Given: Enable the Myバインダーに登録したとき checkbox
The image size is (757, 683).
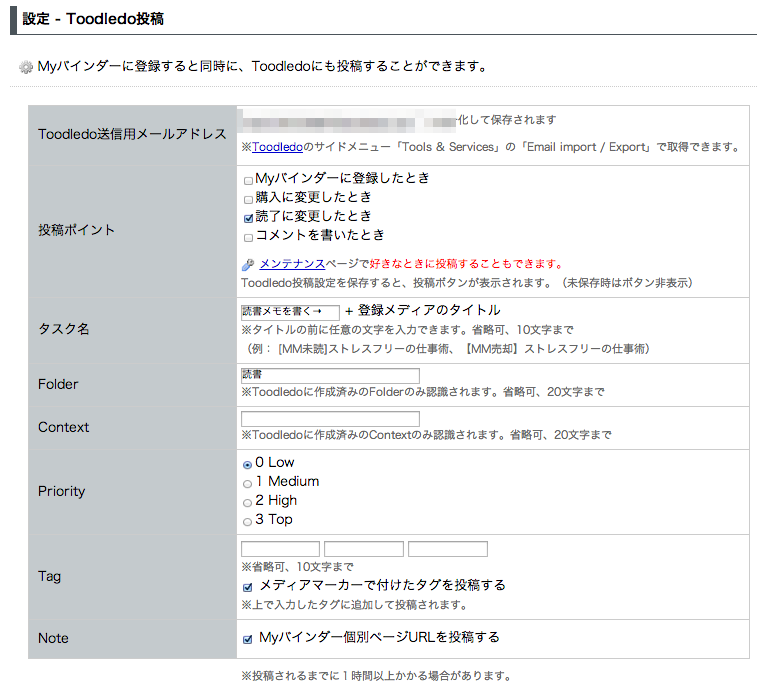Looking at the screenshot, I should (x=248, y=181).
